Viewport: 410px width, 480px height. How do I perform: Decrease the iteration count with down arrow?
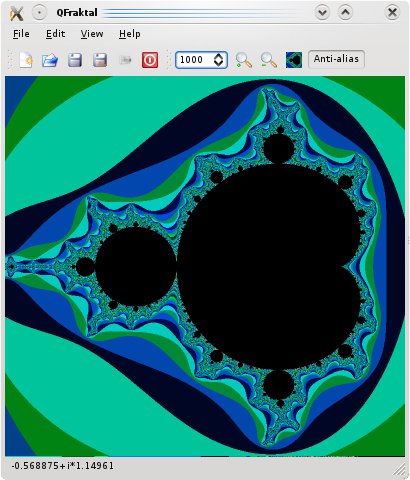219,64
